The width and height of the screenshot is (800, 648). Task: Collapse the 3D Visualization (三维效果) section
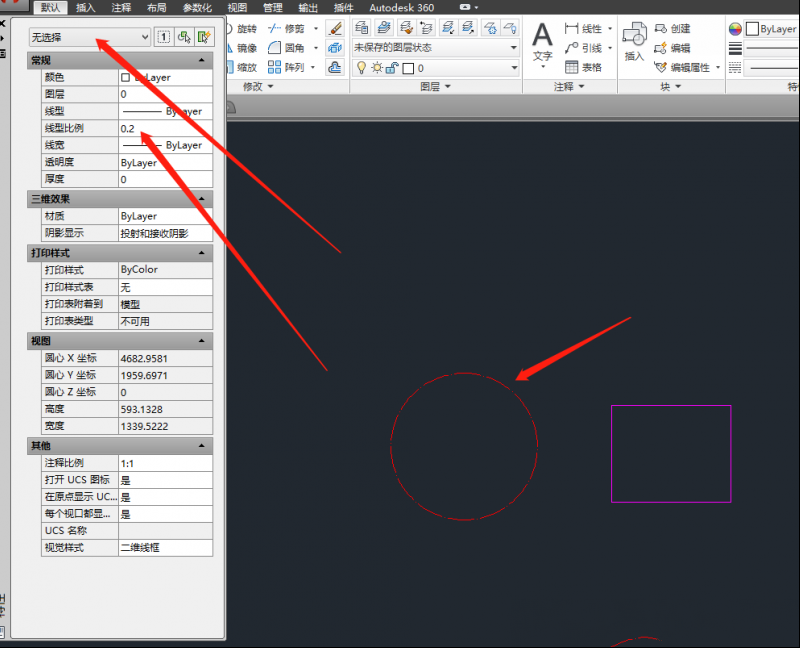tap(202, 198)
